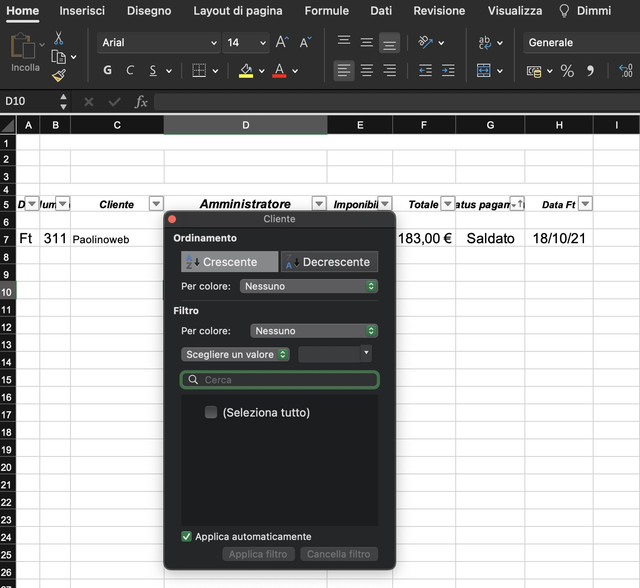Open filter Per colore Nessuno dropdown
The height and width of the screenshot is (588, 640).
(313, 331)
